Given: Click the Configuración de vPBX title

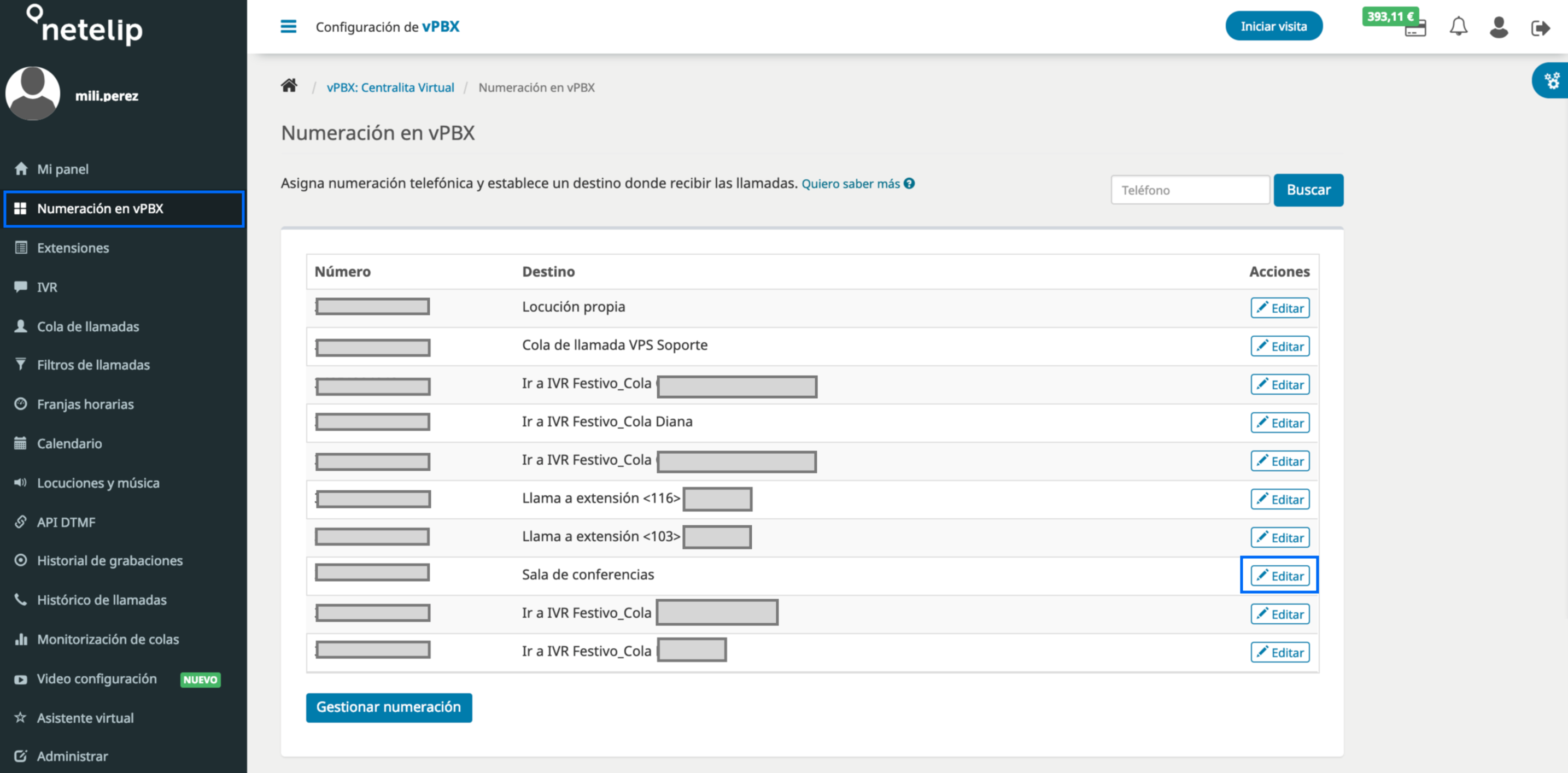Looking at the screenshot, I should coord(387,27).
